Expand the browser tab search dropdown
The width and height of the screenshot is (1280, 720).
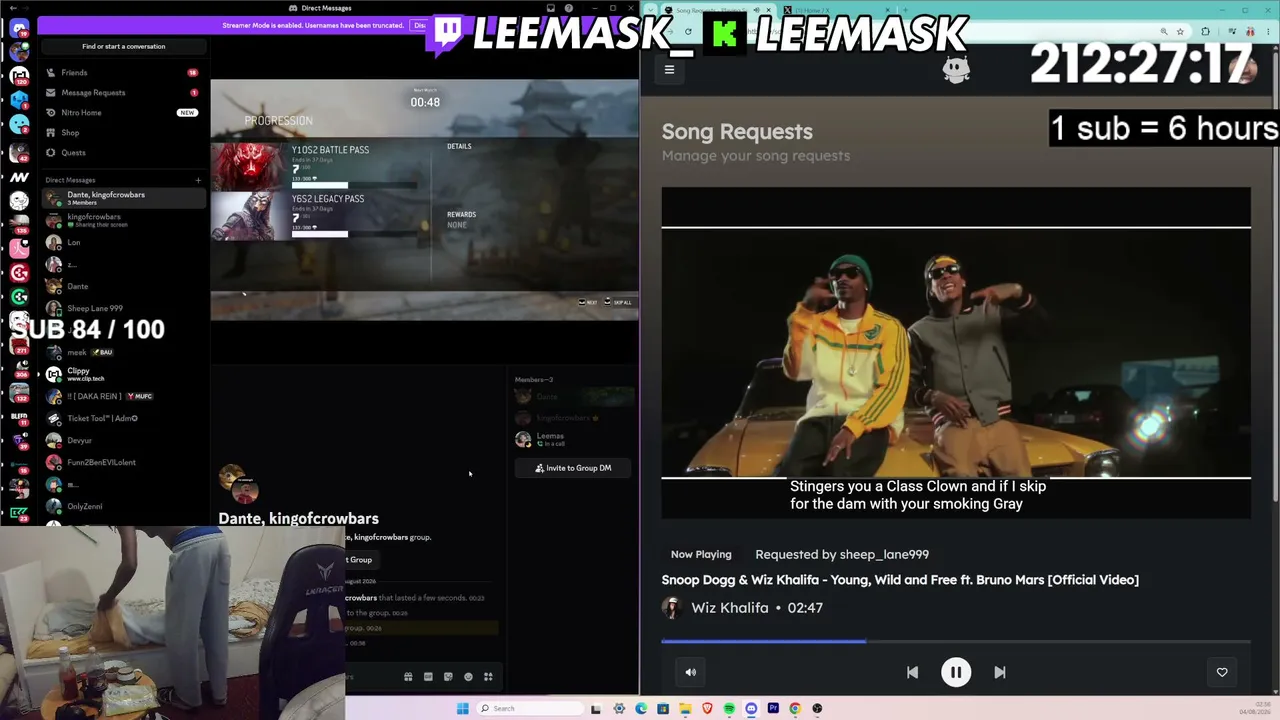point(653,10)
